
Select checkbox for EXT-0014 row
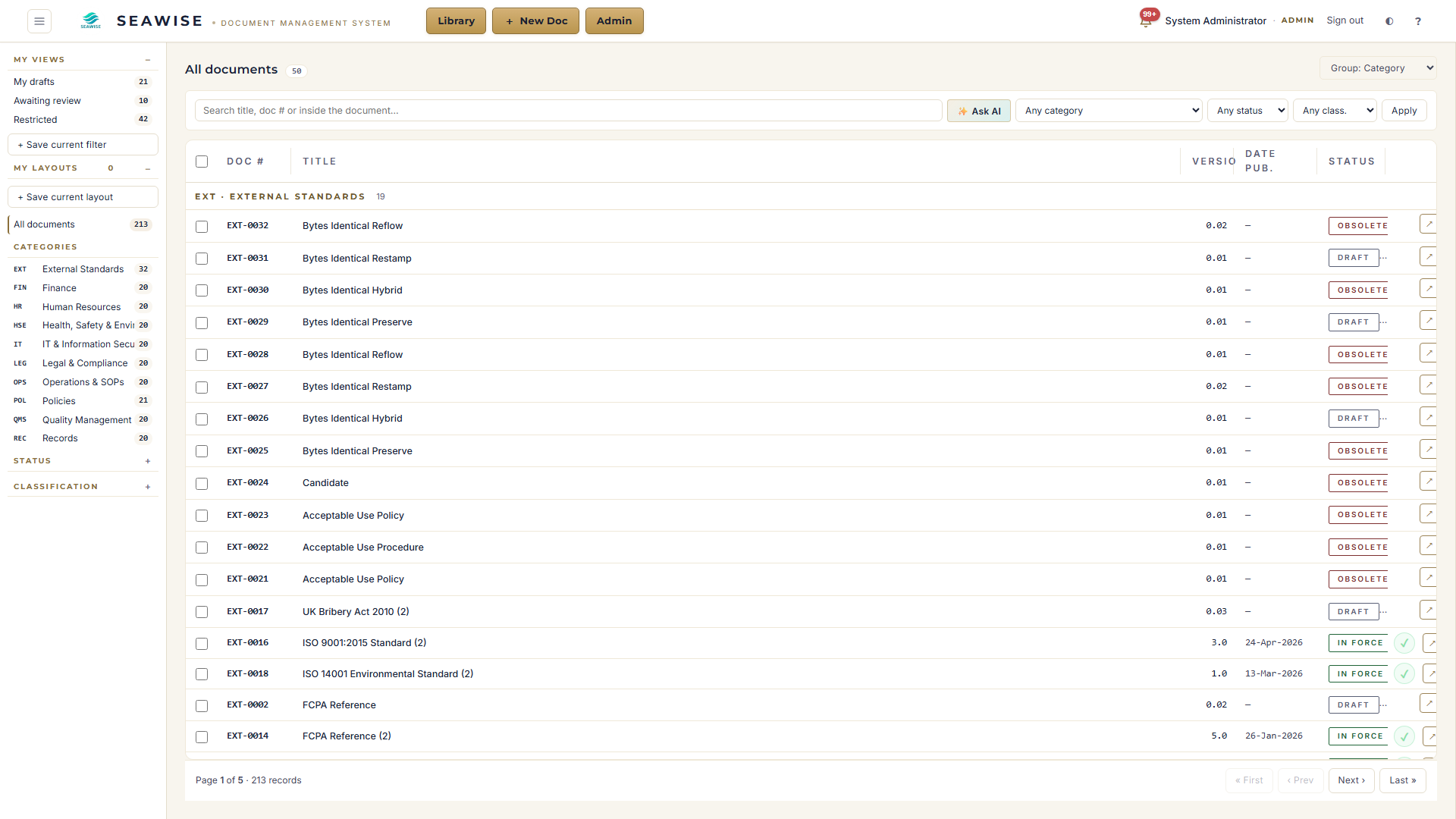pyautogui.click(x=202, y=737)
